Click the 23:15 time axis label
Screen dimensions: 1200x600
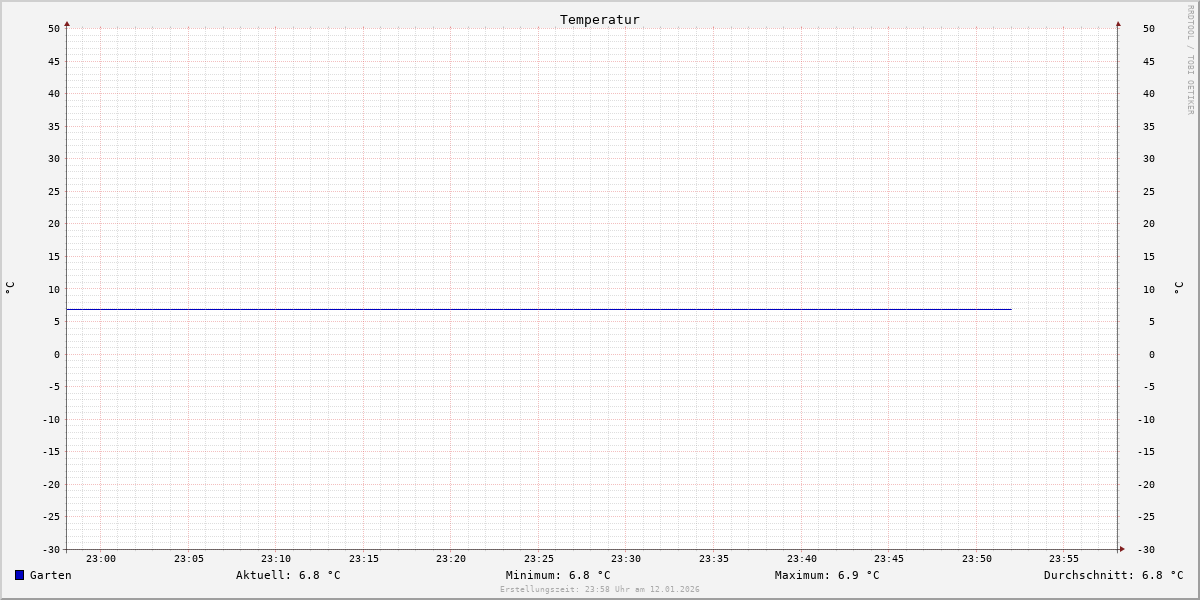coord(364,559)
